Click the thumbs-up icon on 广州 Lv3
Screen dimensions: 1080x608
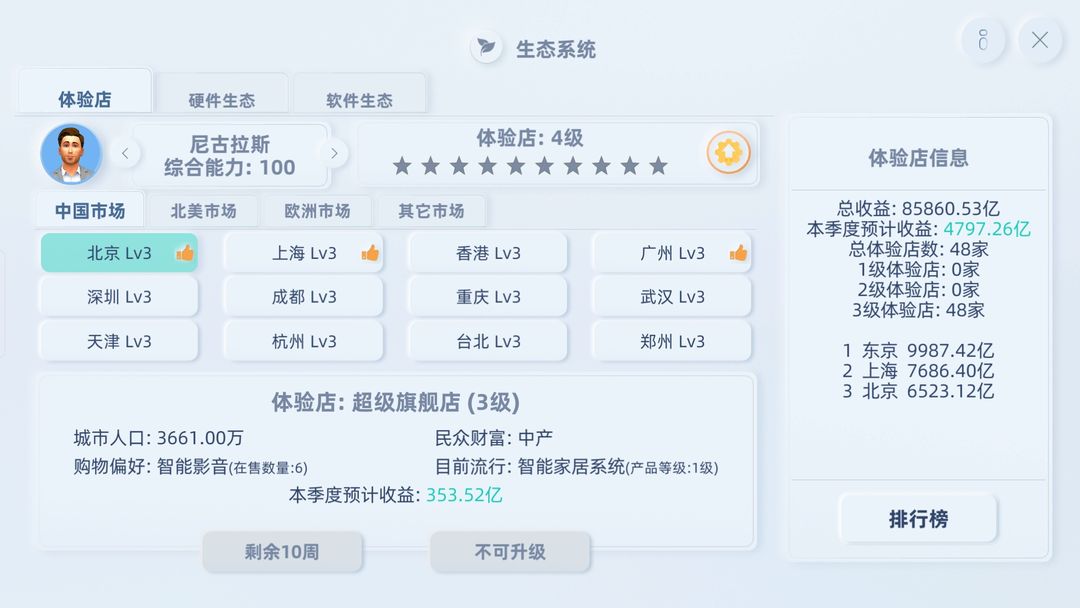738,253
